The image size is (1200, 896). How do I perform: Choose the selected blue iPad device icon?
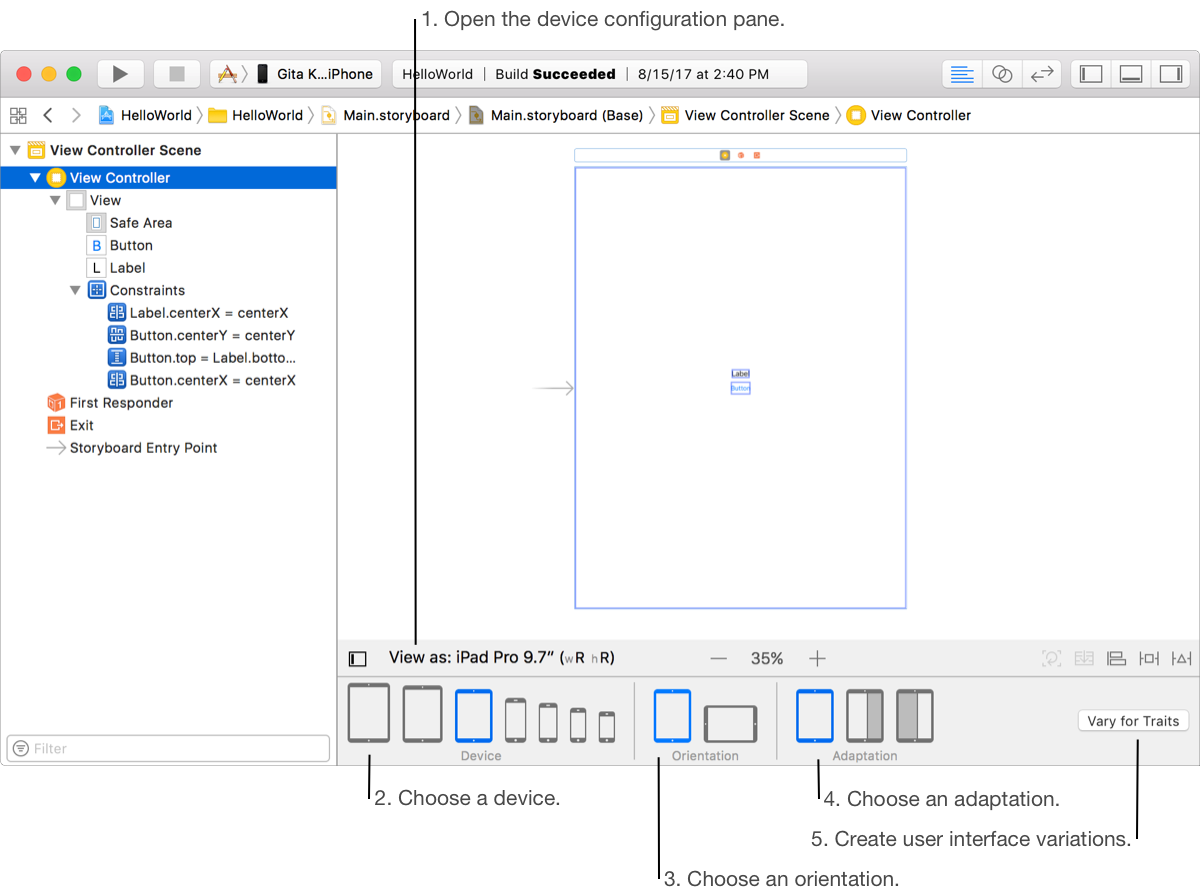tap(474, 716)
